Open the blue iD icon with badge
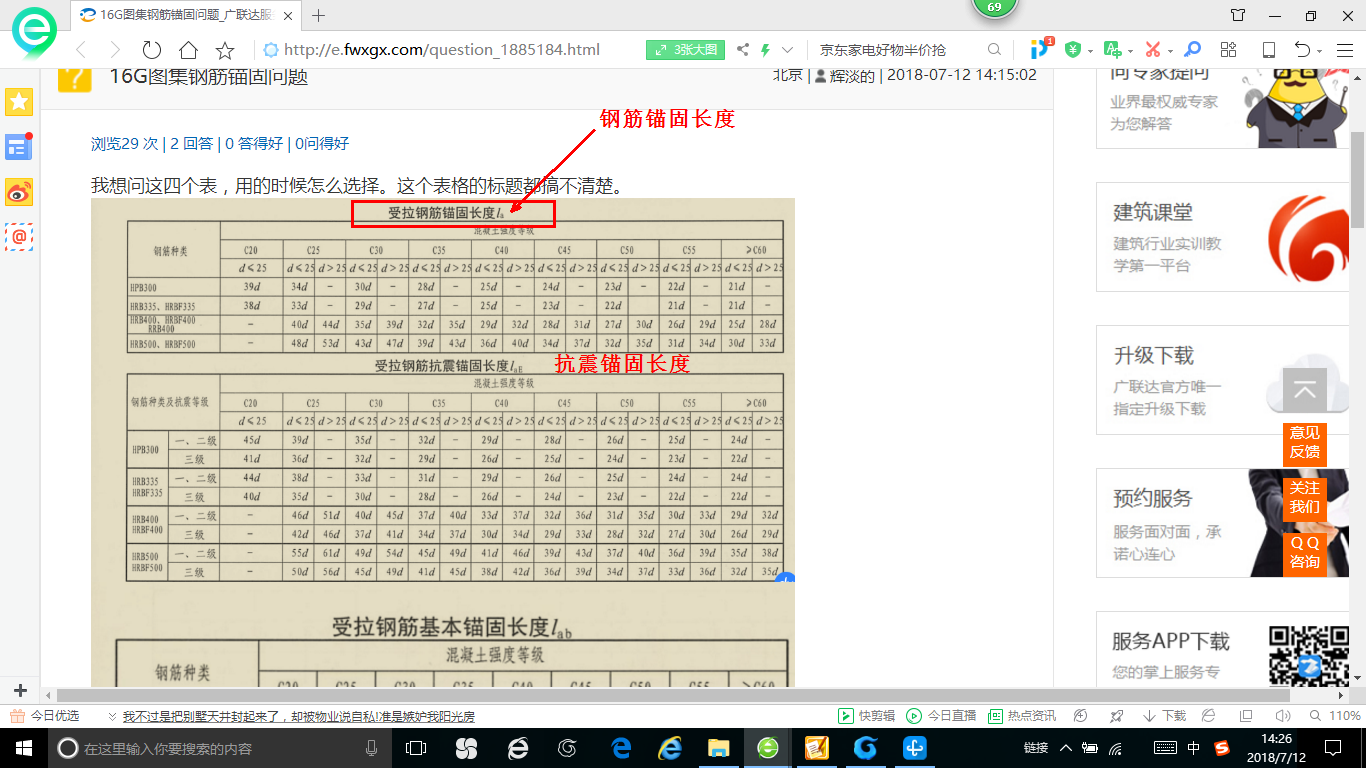Viewport: 1366px width, 768px height. tap(1041, 48)
